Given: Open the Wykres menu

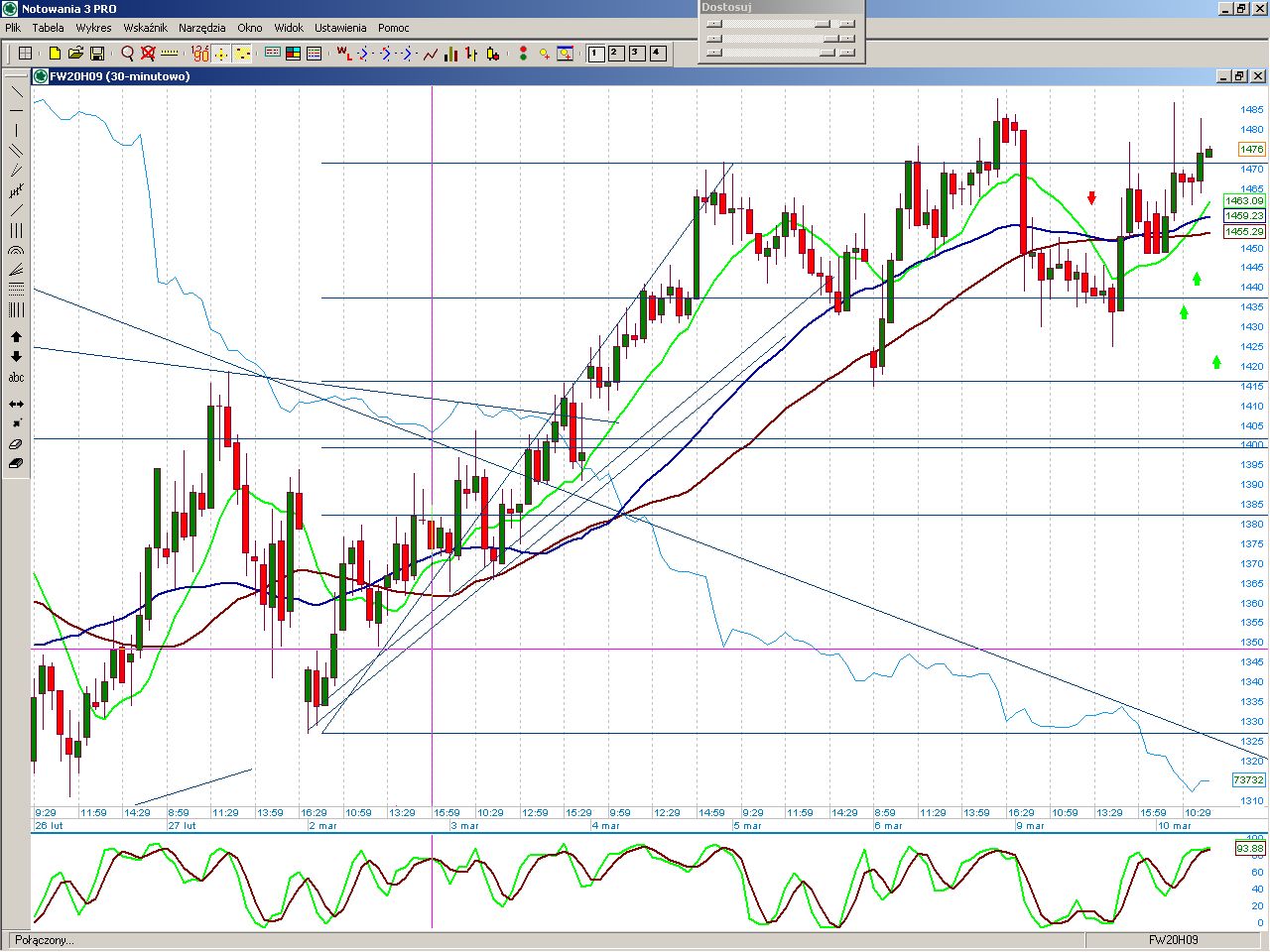Looking at the screenshot, I should click(93, 28).
